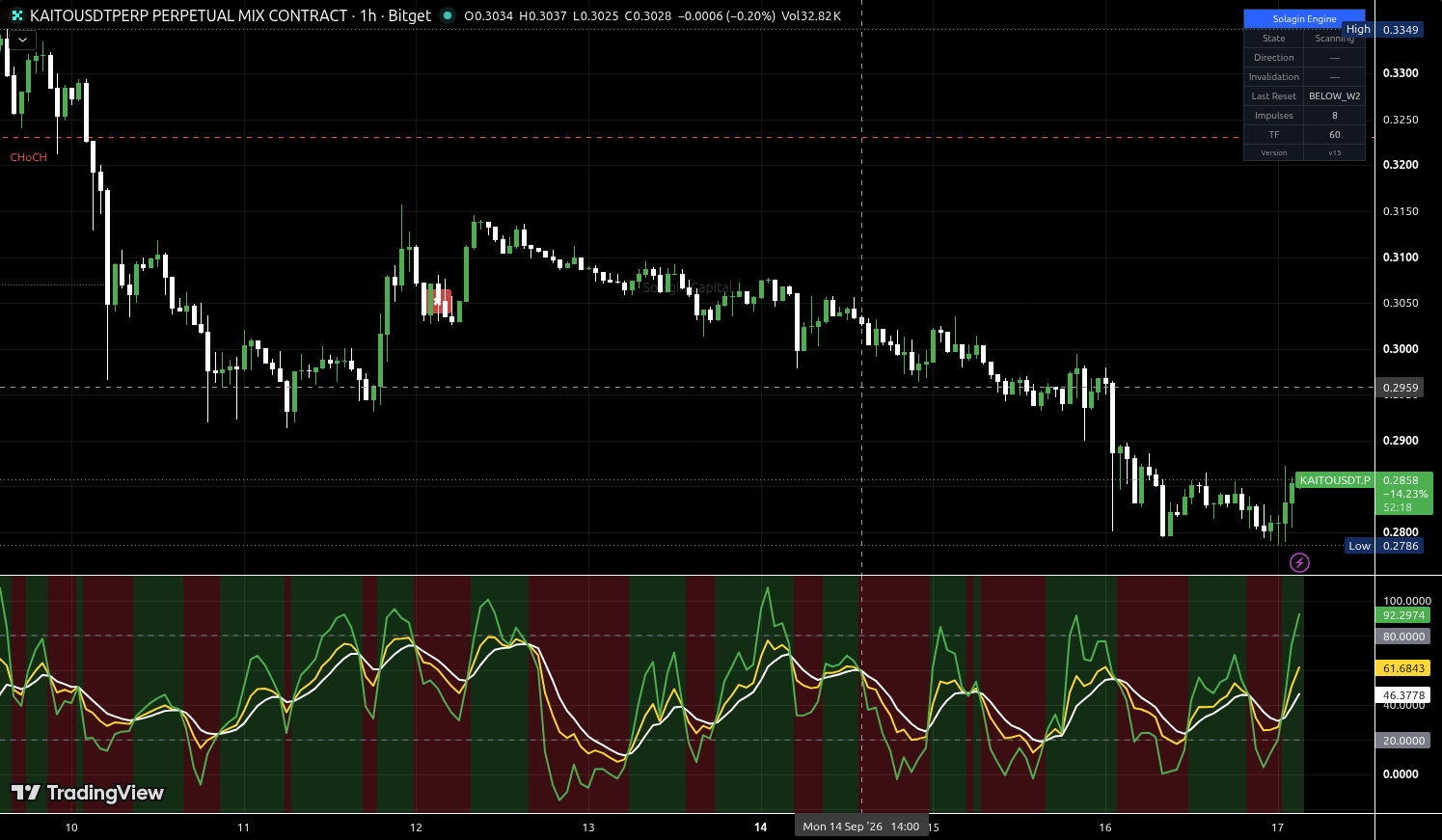Click the KAITO symbol logo icon
Viewport: 1442px width, 840px height.
click(x=16, y=15)
